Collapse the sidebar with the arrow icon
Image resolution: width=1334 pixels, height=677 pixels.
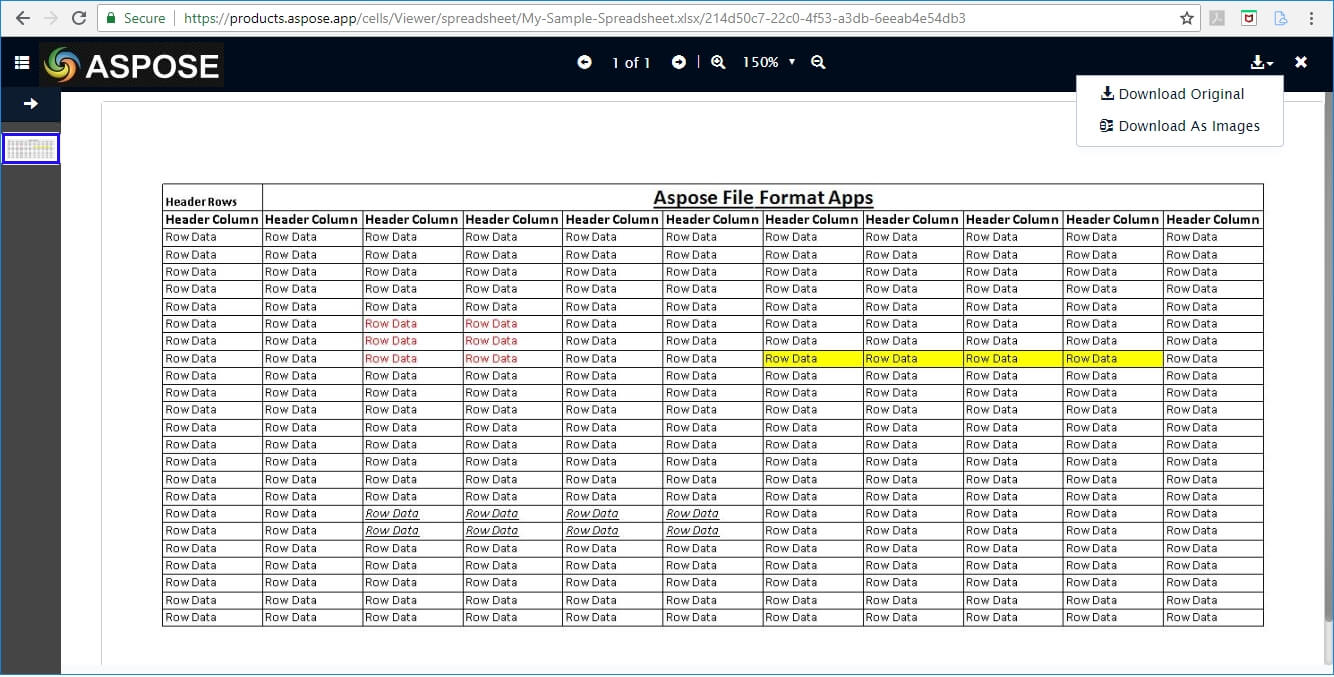(x=31, y=104)
